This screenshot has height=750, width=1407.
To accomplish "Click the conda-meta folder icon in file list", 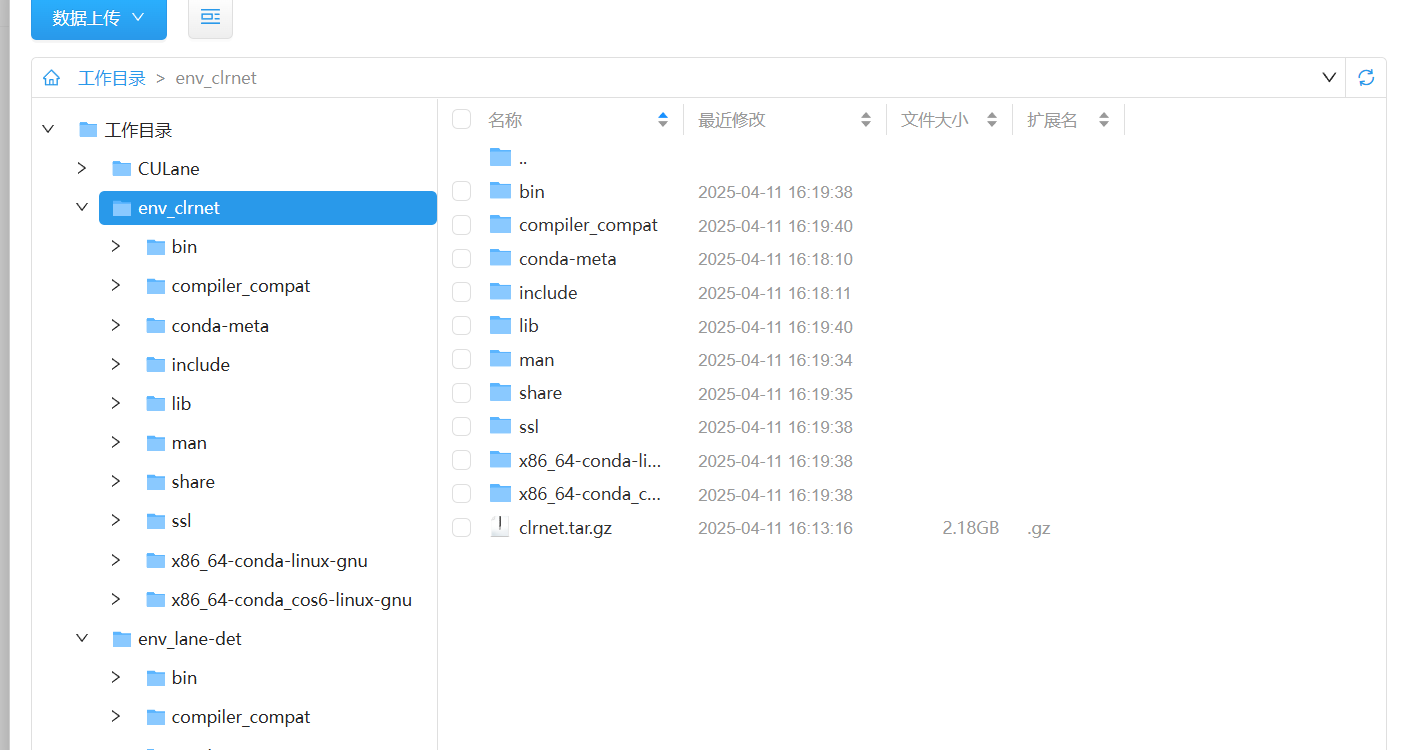I will click(500, 258).
